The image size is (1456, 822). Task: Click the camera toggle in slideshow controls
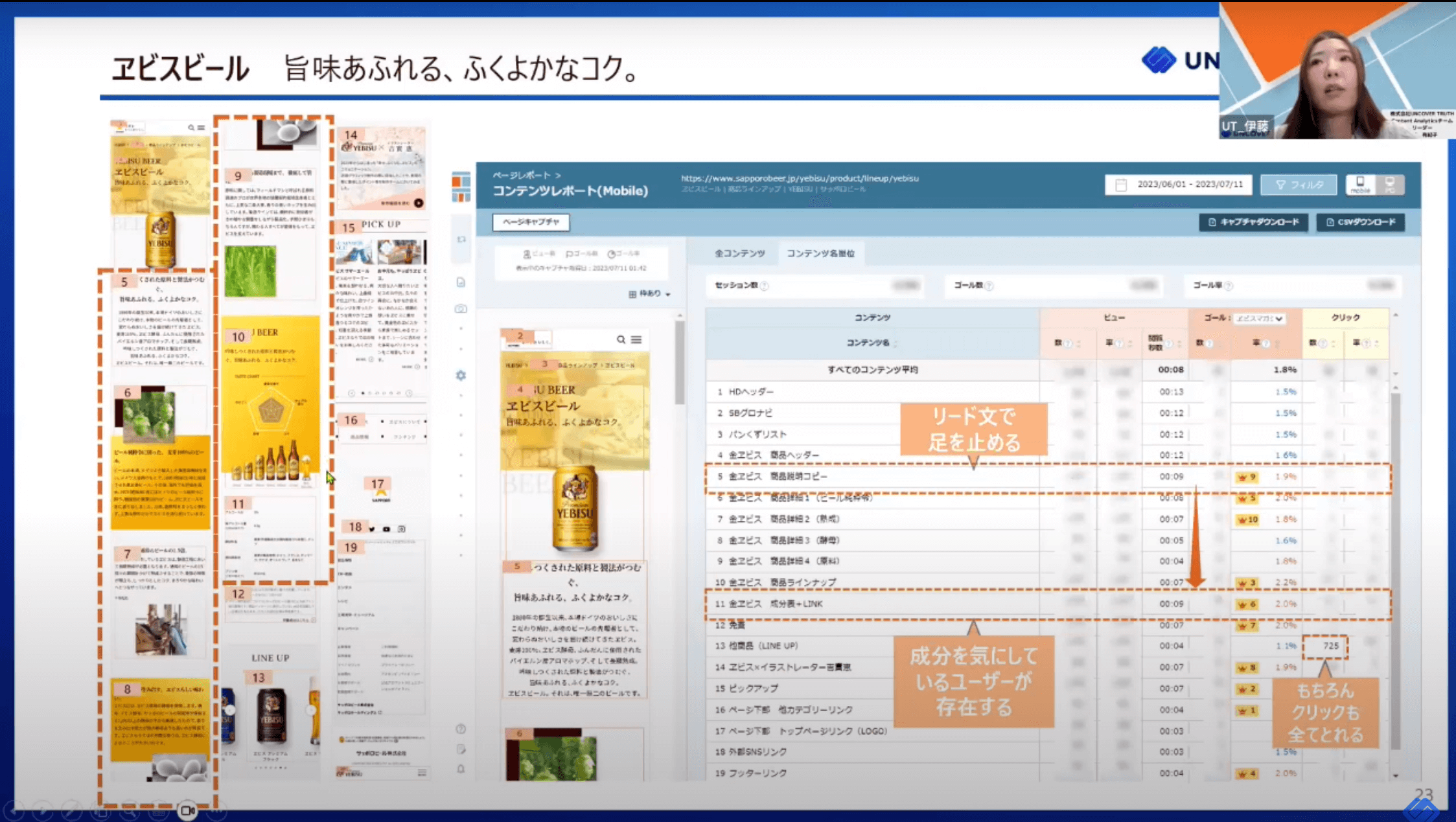pyautogui.click(x=187, y=810)
